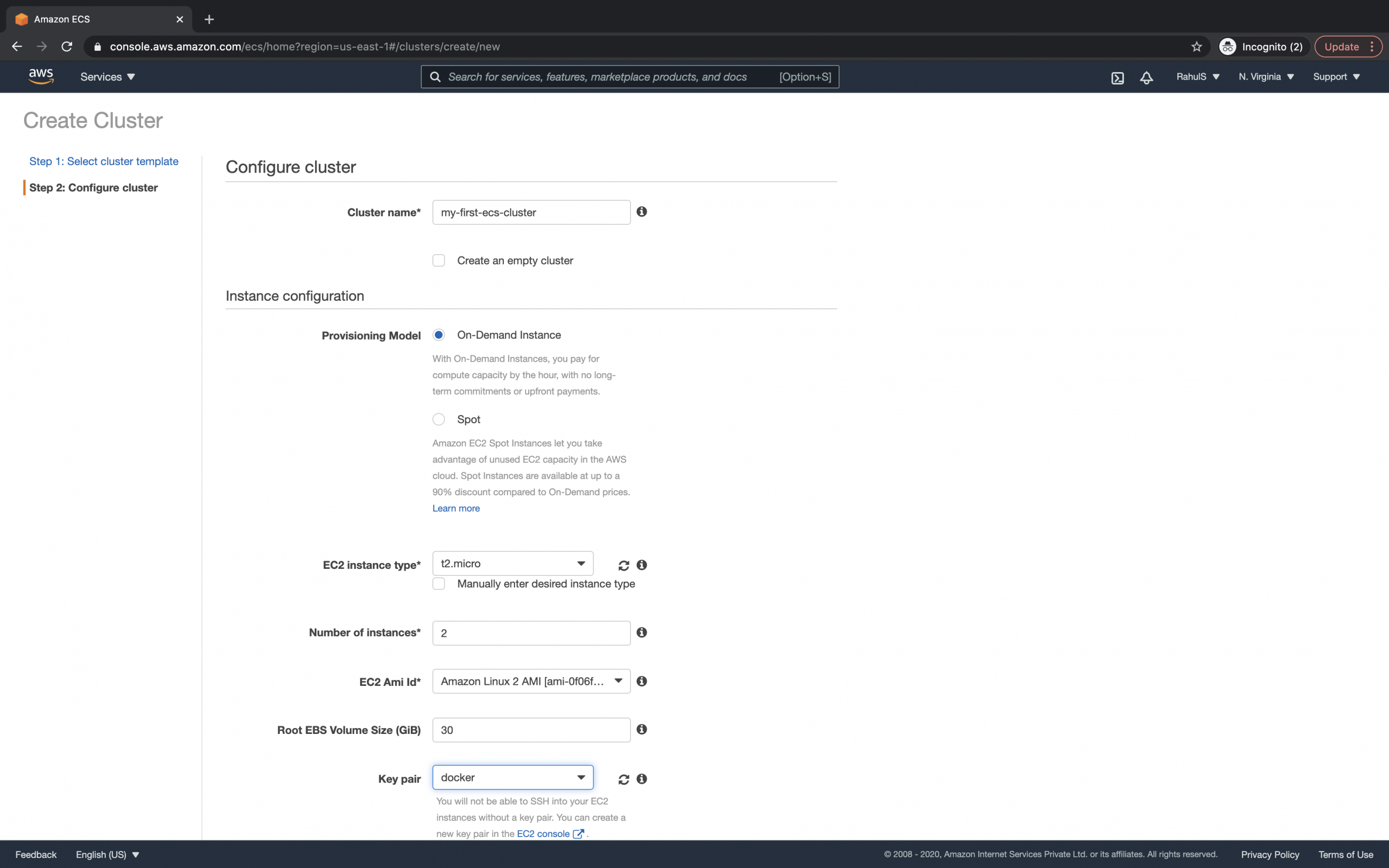Bookmark this page with the star icon

(x=1196, y=46)
